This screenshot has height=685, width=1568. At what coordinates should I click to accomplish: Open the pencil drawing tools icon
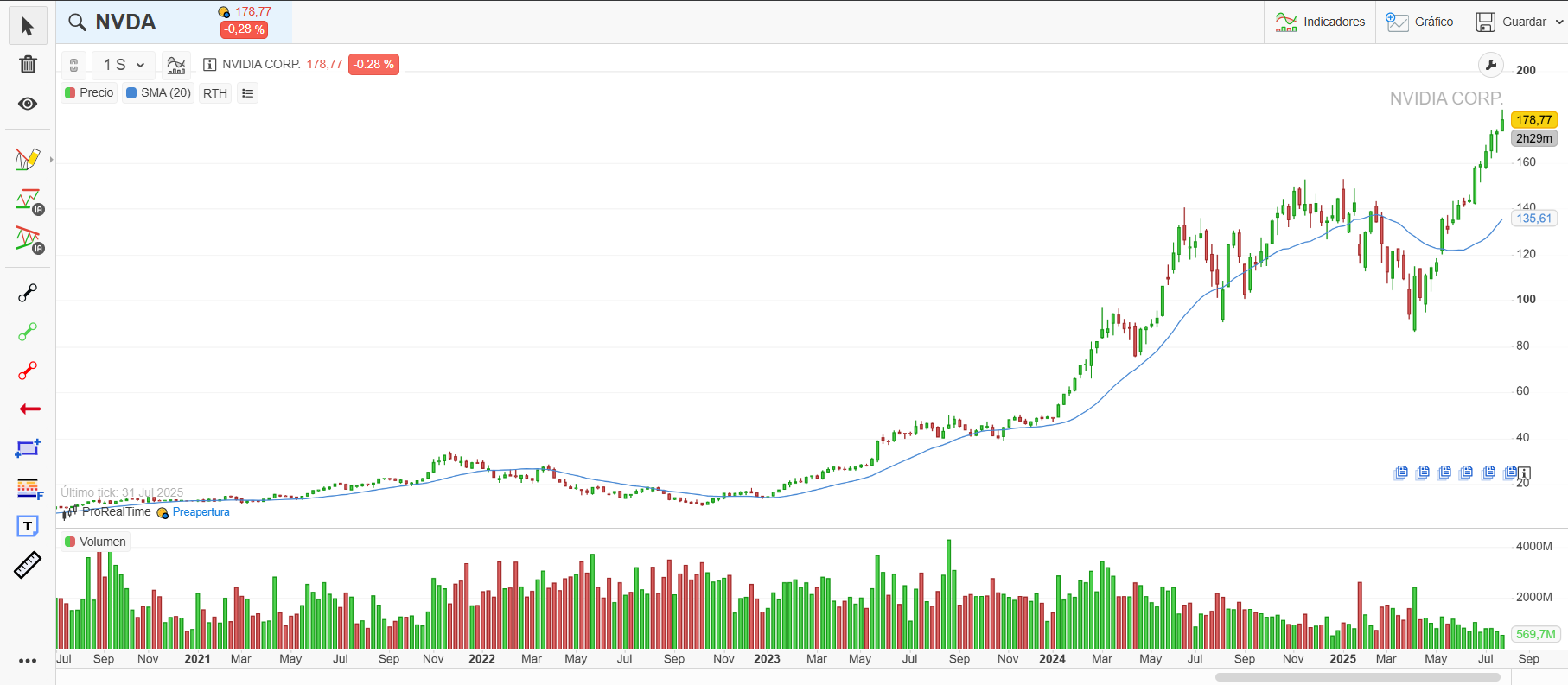pos(28,160)
